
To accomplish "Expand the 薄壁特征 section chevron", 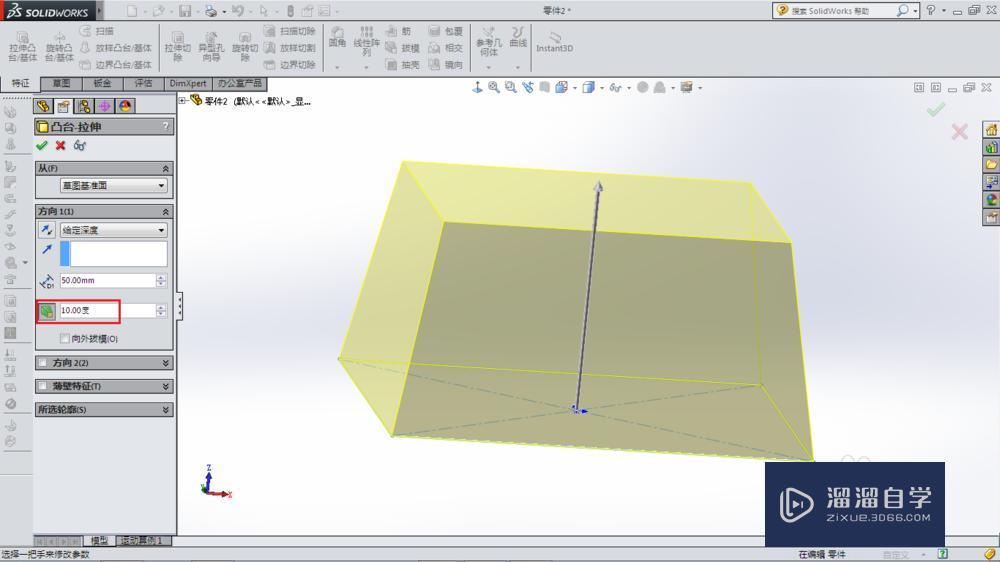I will (166, 386).
